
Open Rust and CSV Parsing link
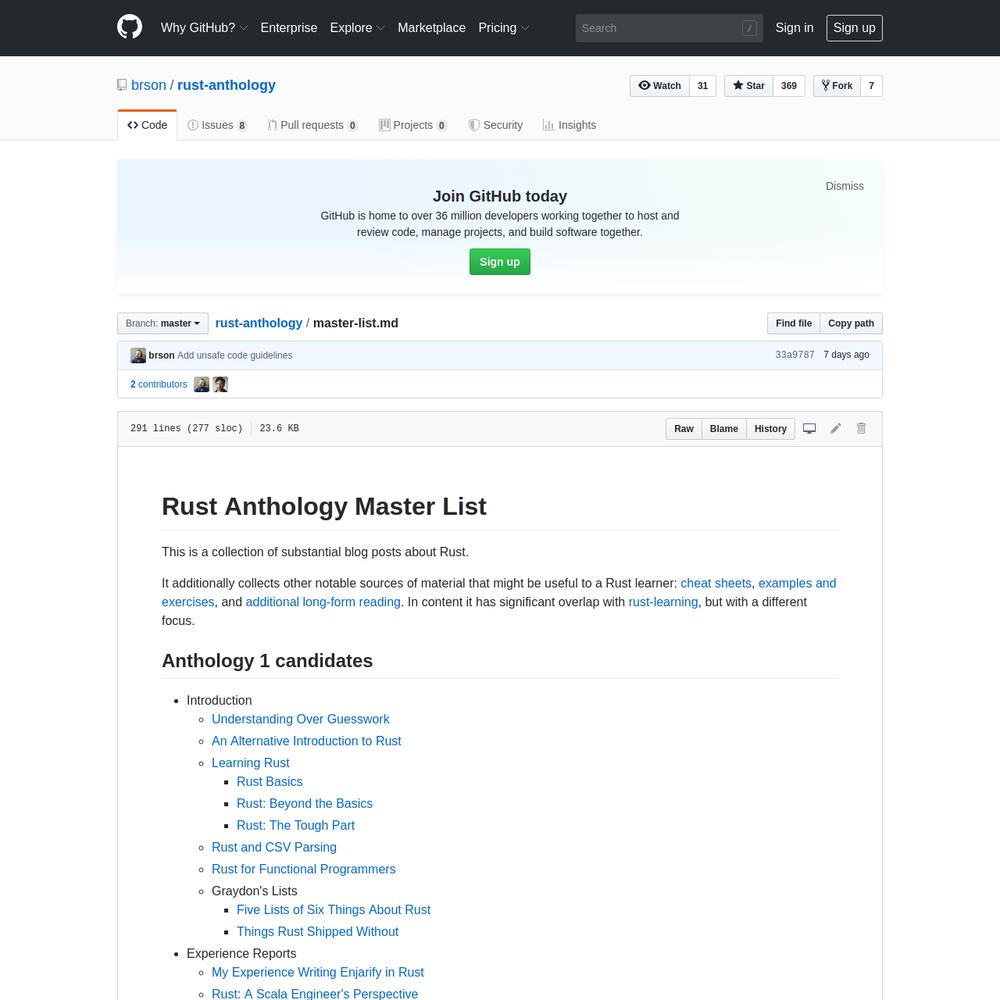tap(274, 847)
